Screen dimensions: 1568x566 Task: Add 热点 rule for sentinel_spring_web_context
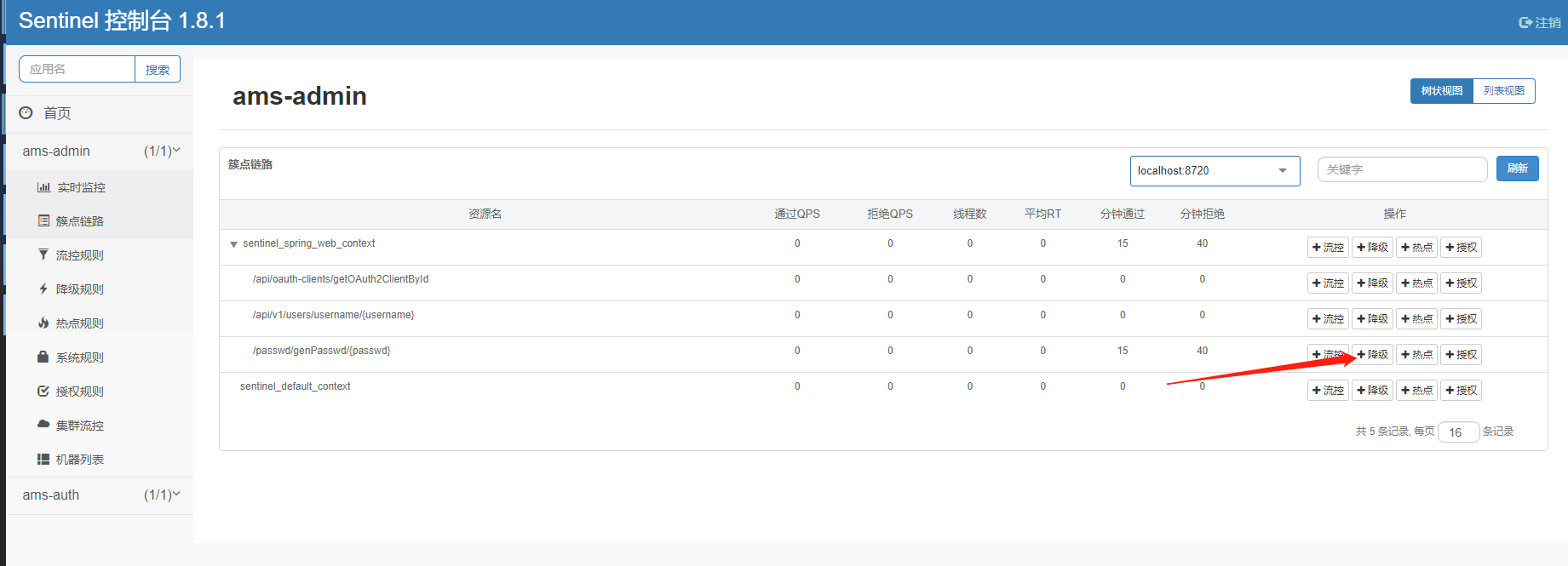click(x=1417, y=248)
